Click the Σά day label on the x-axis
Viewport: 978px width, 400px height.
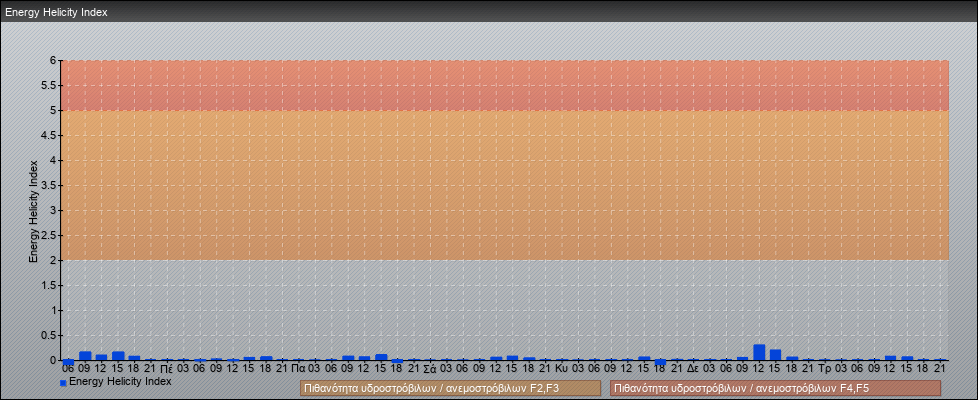[x=430, y=369]
